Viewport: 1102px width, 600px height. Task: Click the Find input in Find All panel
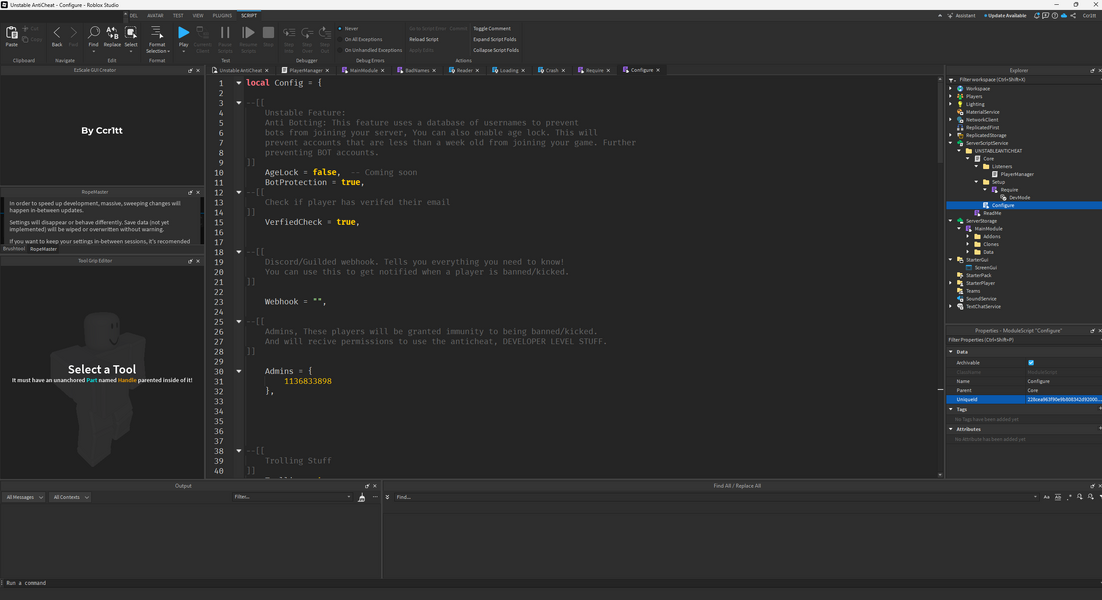coord(715,497)
